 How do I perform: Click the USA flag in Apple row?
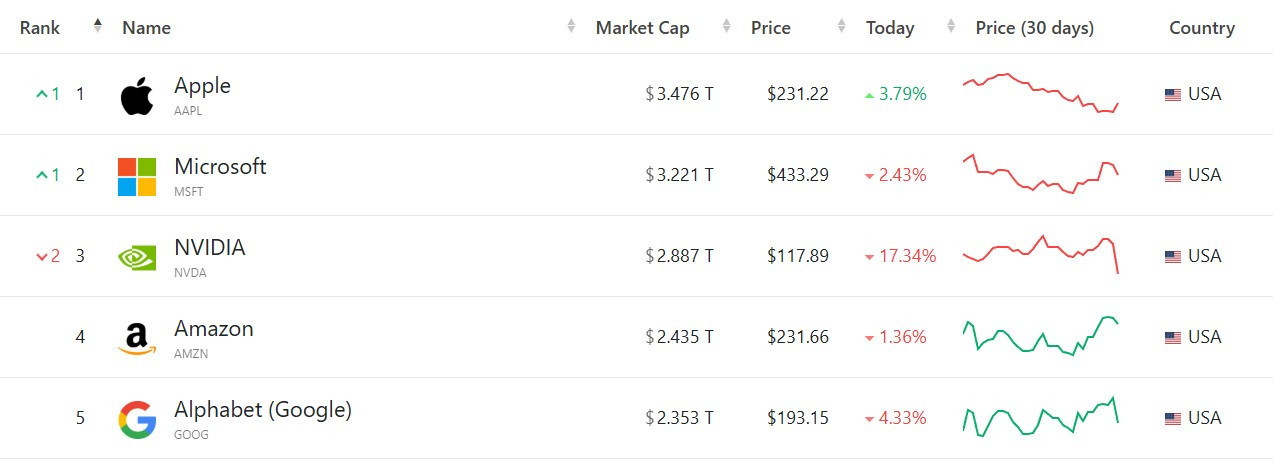pyautogui.click(x=1173, y=95)
